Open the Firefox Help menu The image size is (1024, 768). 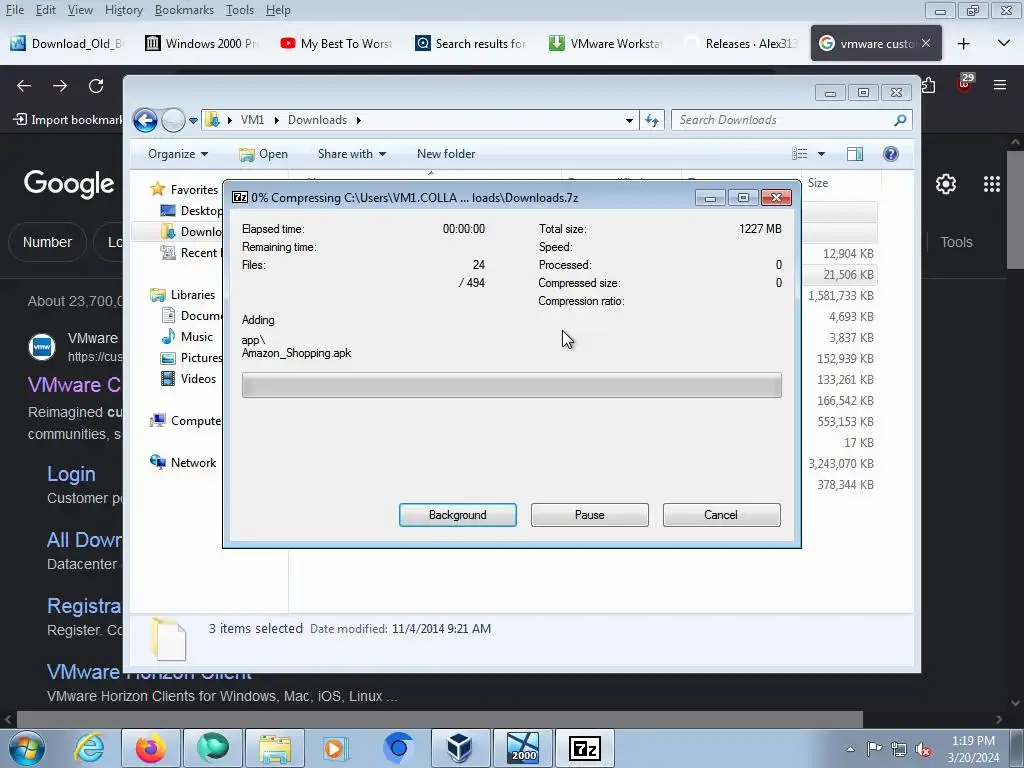[278, 10]
